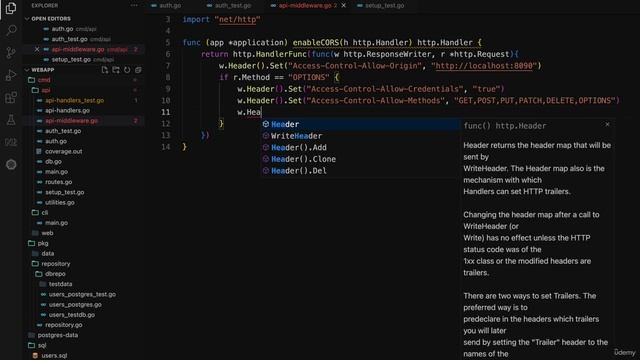
Task: Open Run and Debug view
Action: point(11,75)
